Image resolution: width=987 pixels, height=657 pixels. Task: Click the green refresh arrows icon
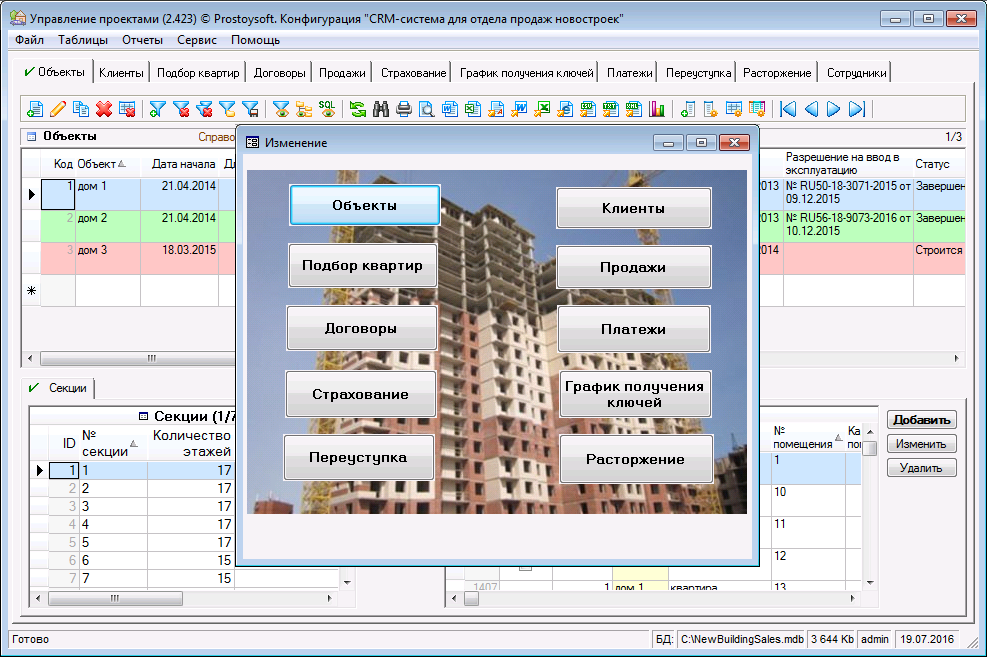coord(357,109)
